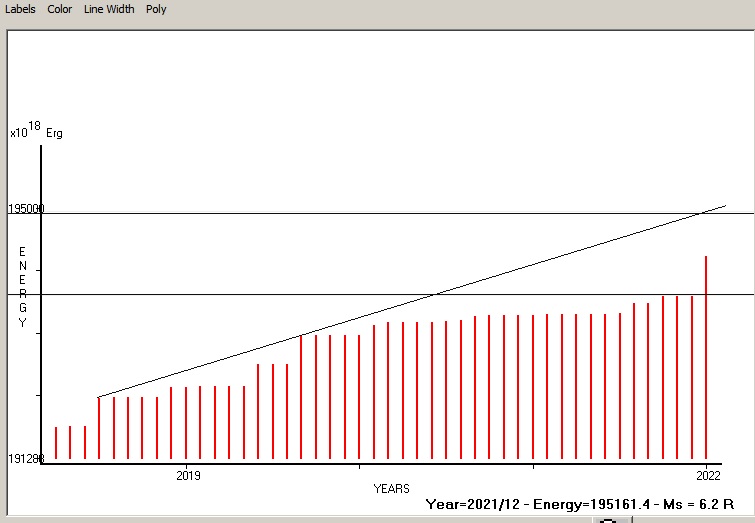This screenshot has width=755, height=523.
Task: Click the first red bar on the left
Action: [56, 442]
